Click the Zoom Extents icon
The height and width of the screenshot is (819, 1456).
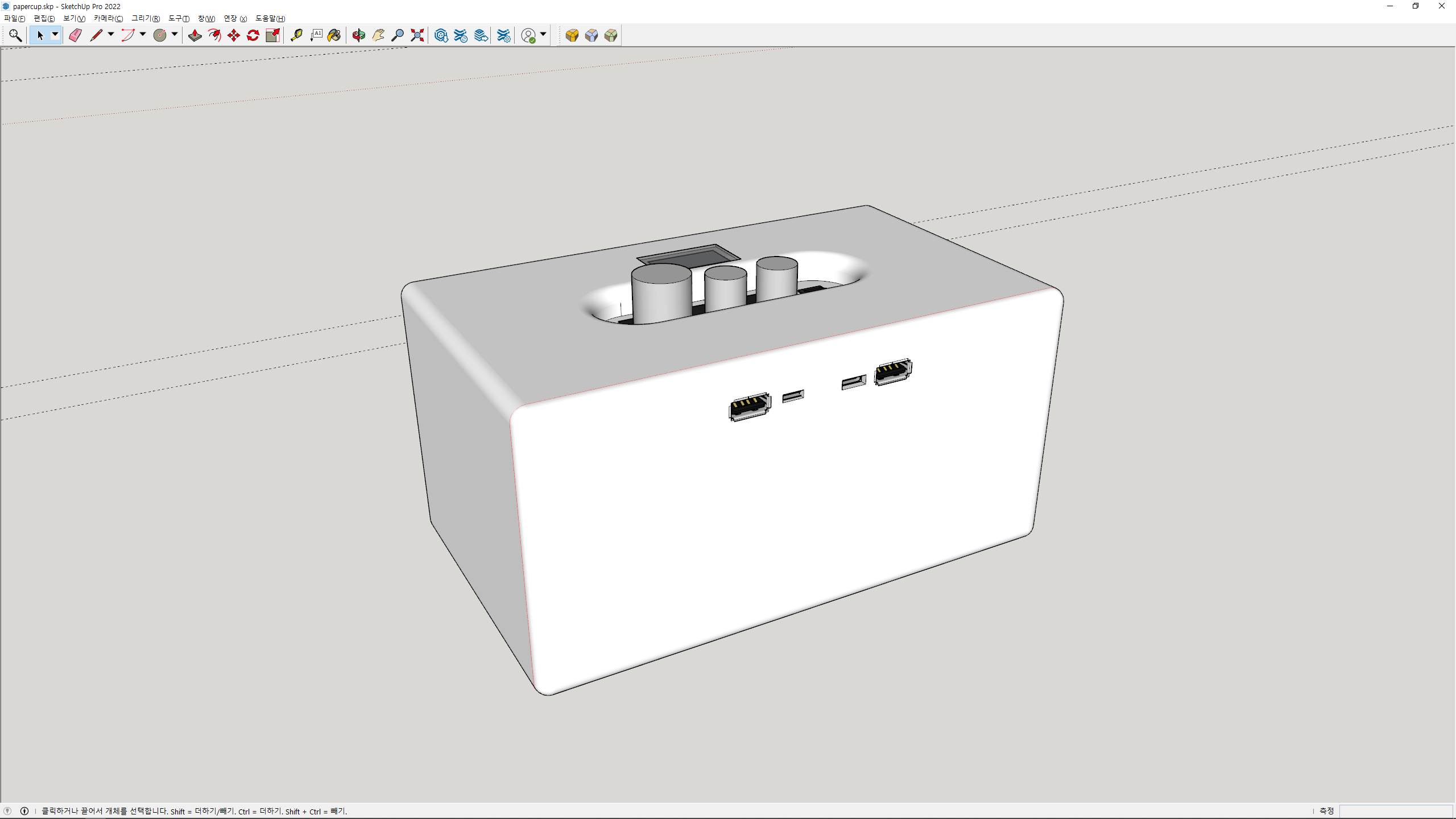point(417,35)
